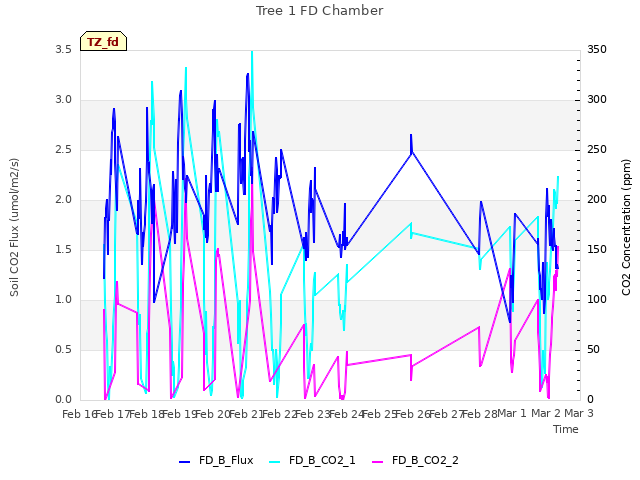Click the 'Soil CO2 Flux (umol/m2/s)' axis title
640x480 pixels.
pyautogui.click(x=14, y=227)
